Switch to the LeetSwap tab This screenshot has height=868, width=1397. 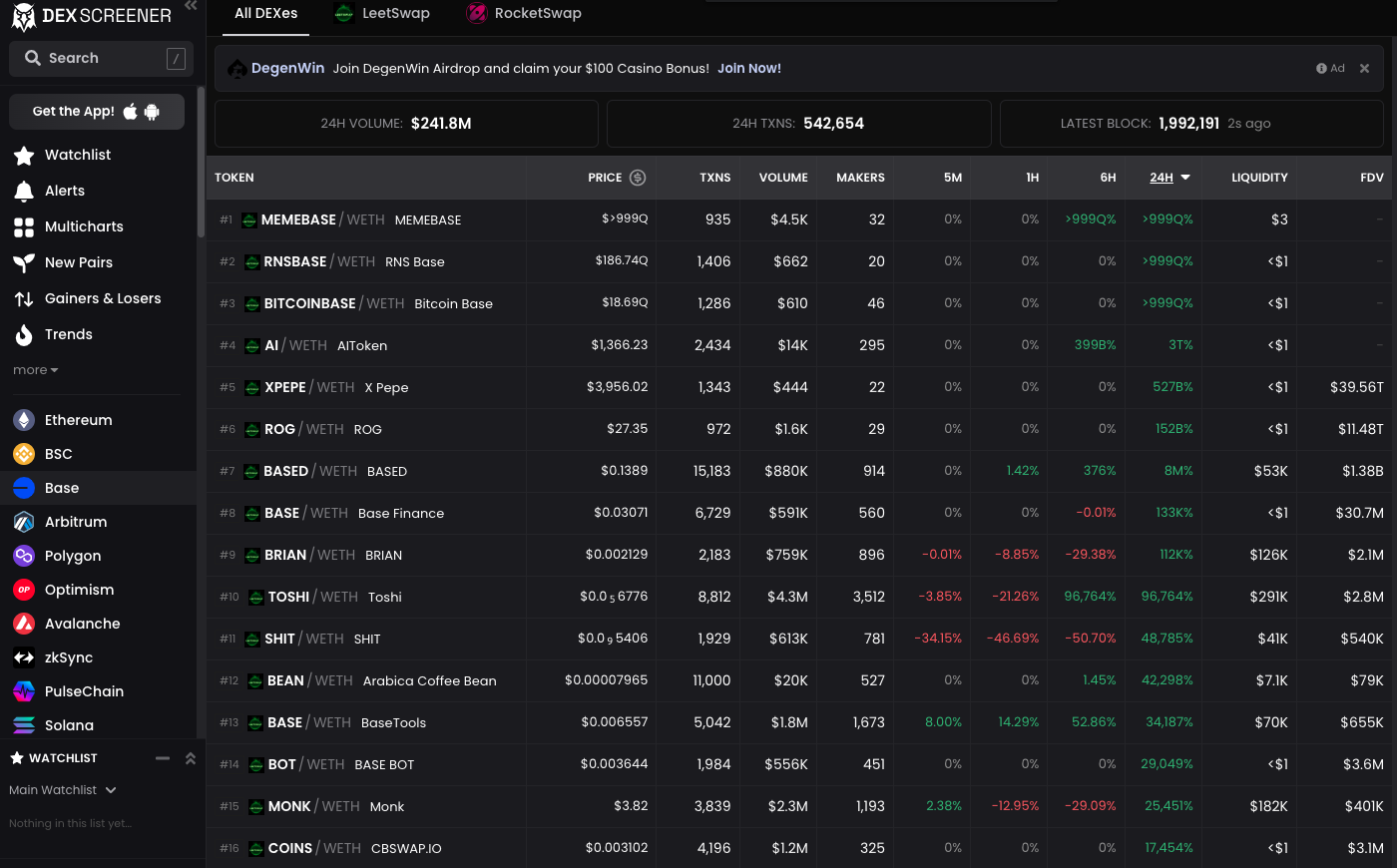tap(382, 14)
